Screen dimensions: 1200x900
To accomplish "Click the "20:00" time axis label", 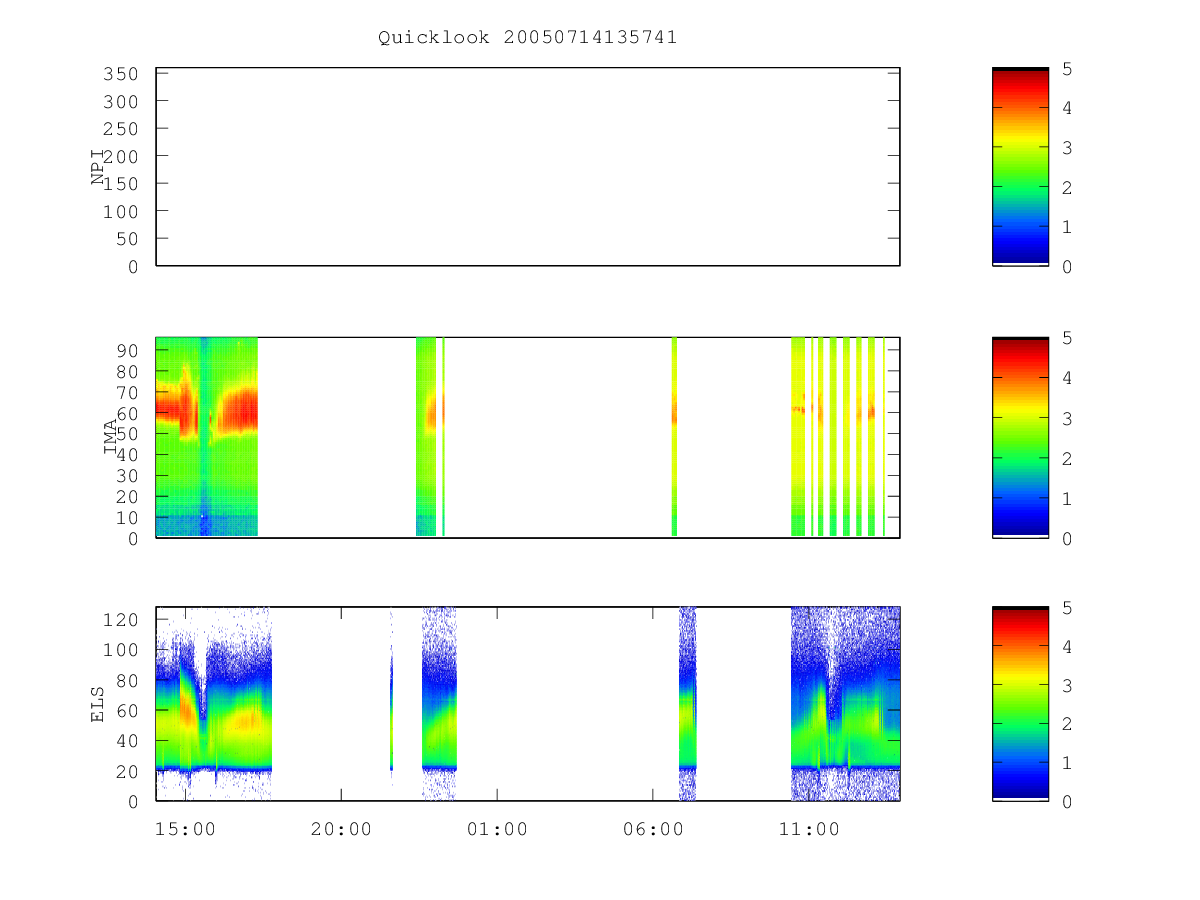I will [341, 829].
